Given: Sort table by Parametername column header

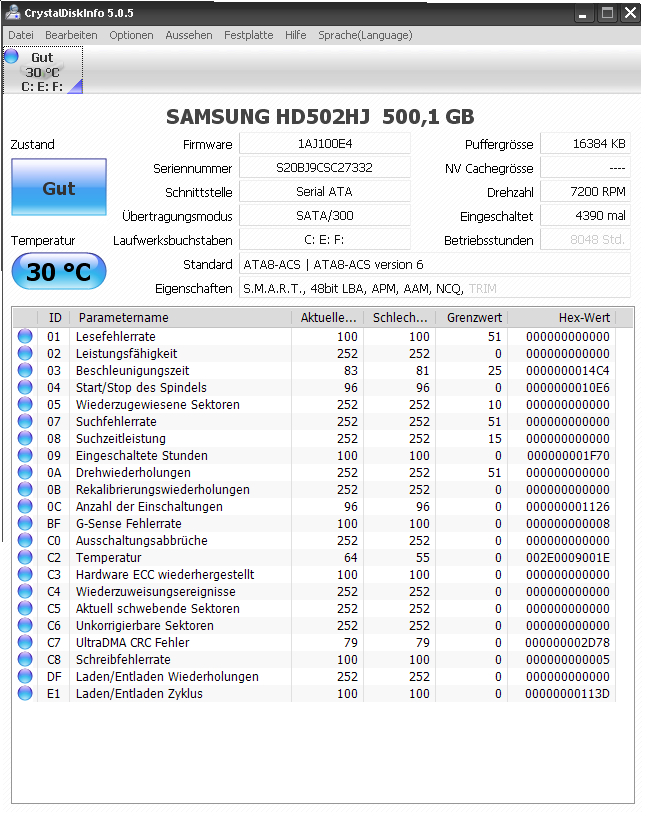Looking at the screenshot, I should [x=180, y=318].
